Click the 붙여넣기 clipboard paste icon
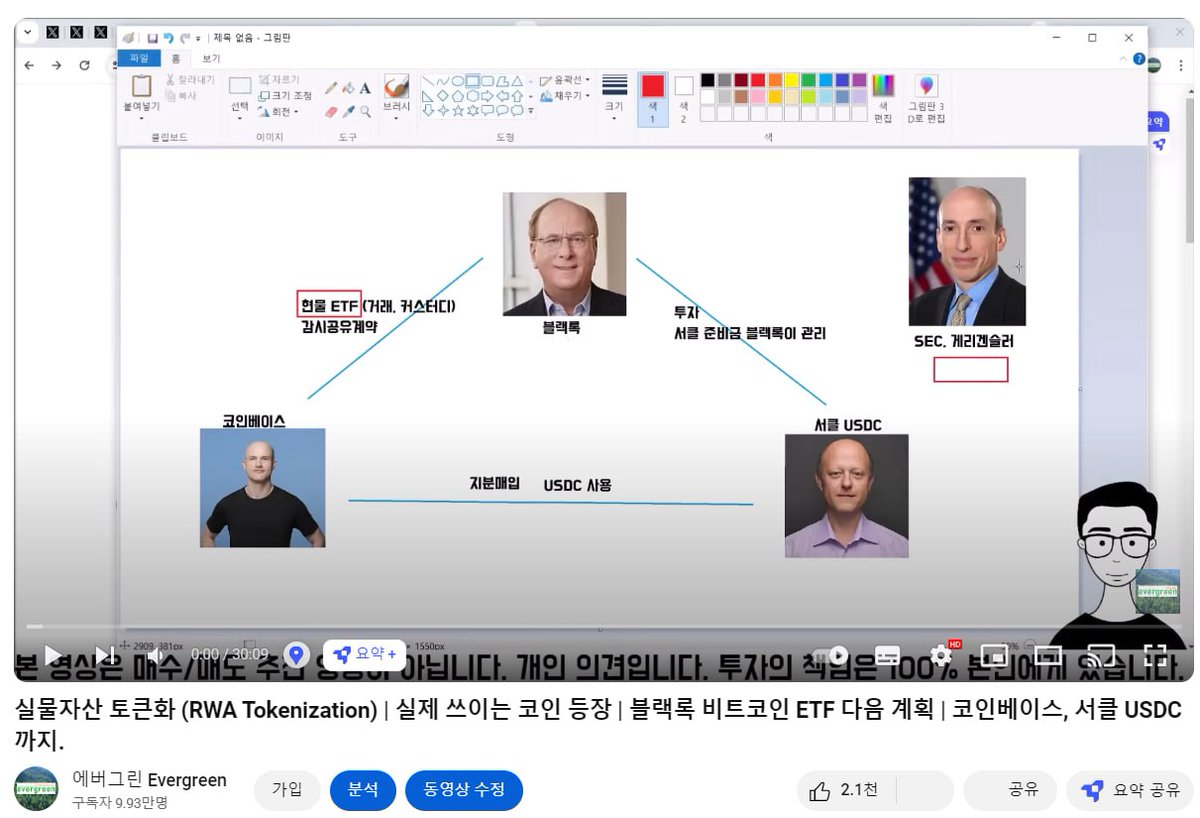Image resolution: width=1200 pixels, height=818 pixels. pos(142,86)
